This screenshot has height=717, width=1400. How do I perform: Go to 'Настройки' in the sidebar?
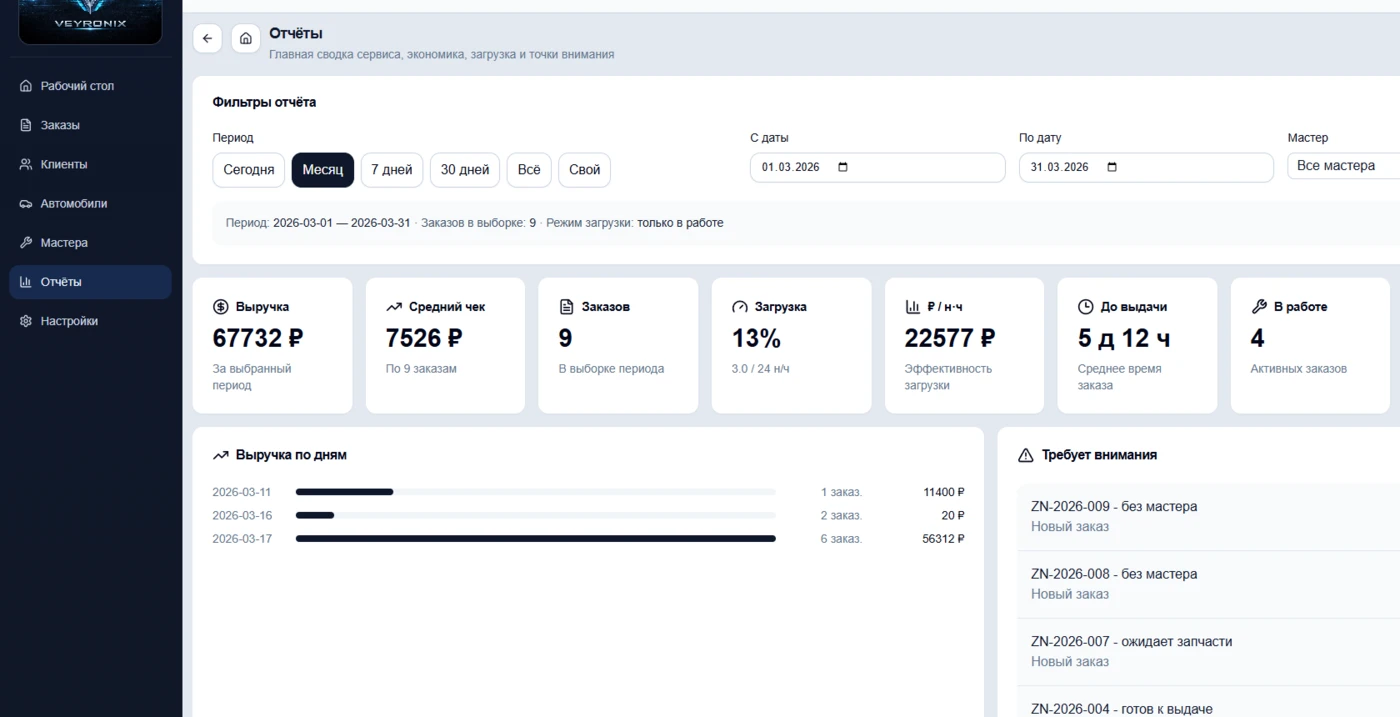[69, 321]
